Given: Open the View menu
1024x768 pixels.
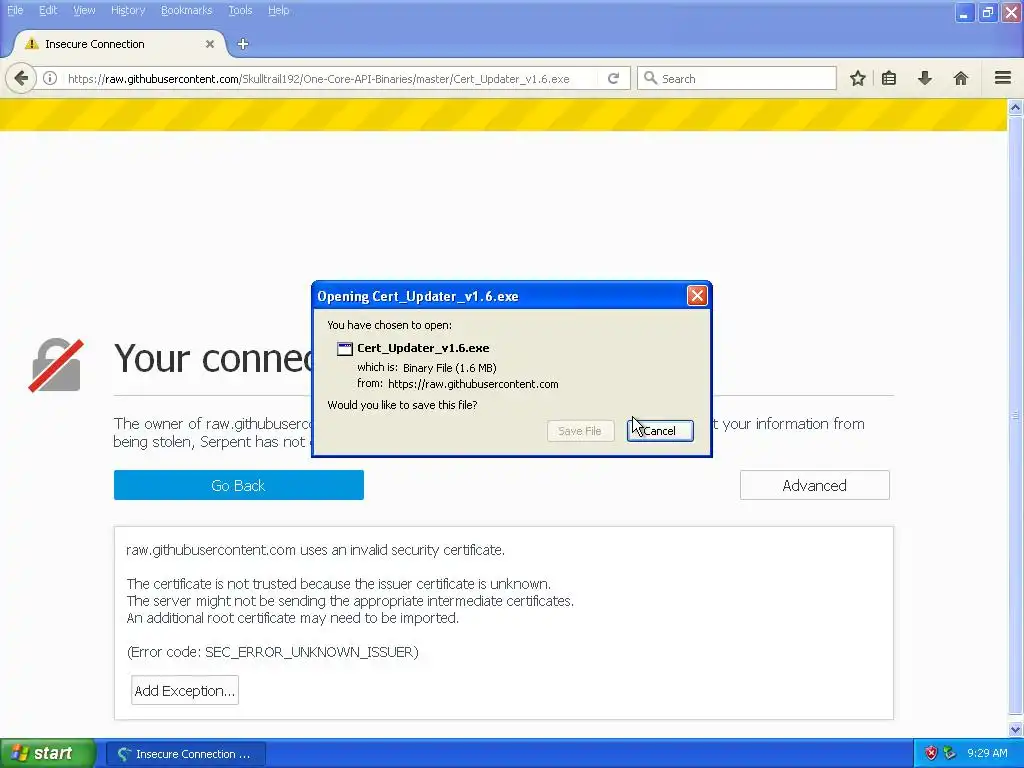Looking at the screenshot, I should tap(84, 10).
